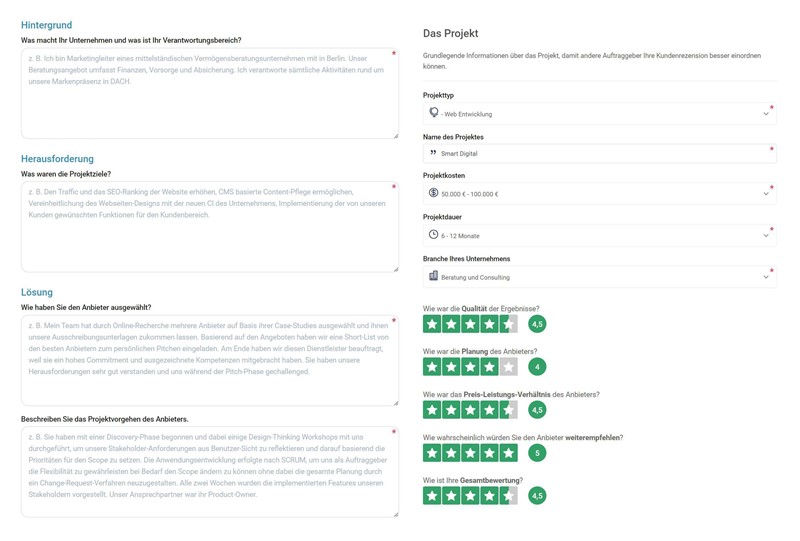
Task: Click the clock icon in Projektdauer field
Action: coord(434,234)
